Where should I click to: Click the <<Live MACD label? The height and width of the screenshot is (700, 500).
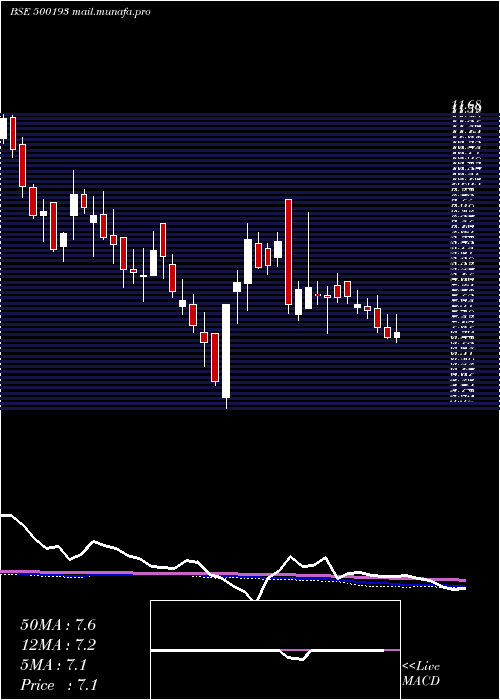click(421, 673)
